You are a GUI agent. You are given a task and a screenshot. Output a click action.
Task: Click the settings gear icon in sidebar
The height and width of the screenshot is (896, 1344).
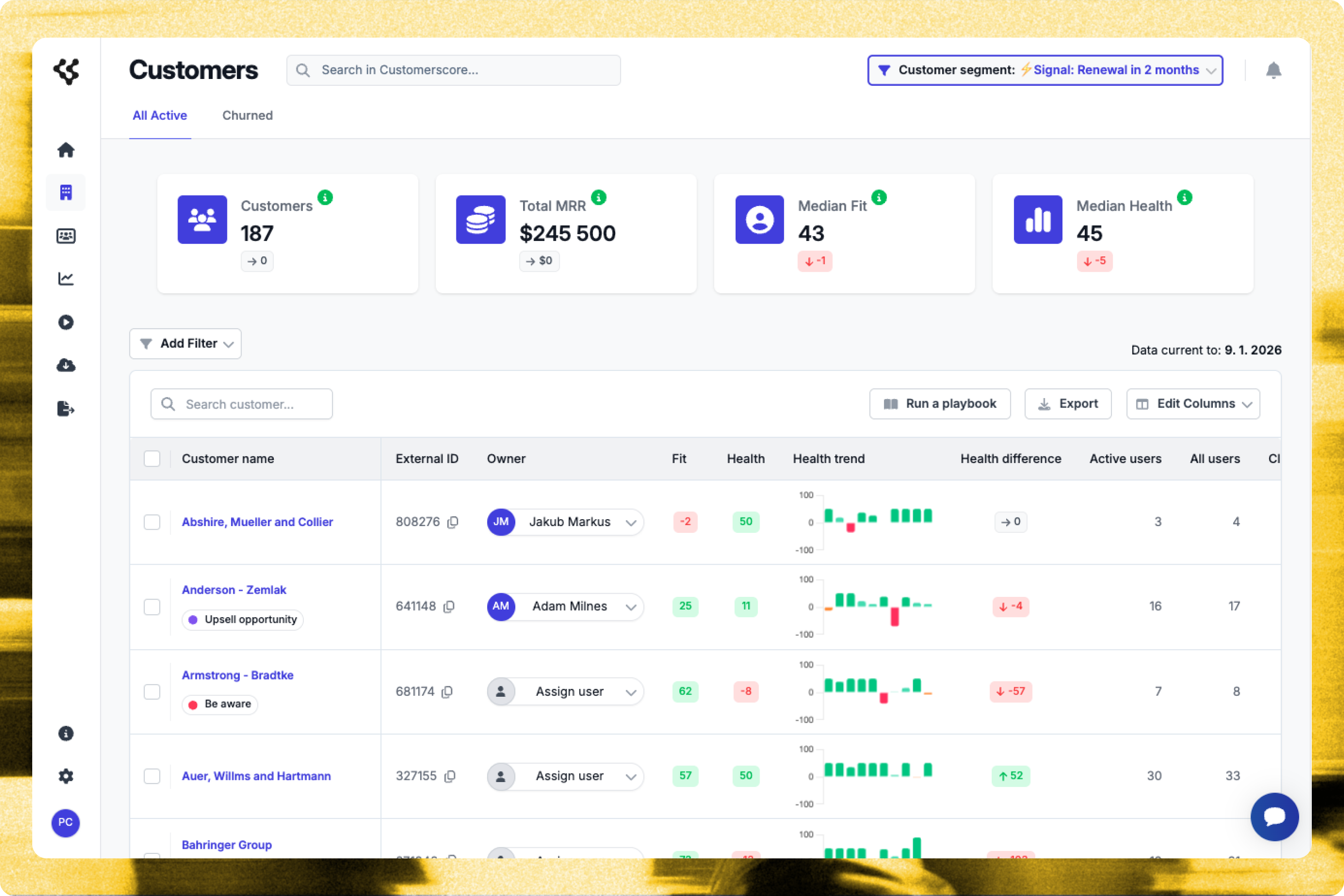coord(66,776)
